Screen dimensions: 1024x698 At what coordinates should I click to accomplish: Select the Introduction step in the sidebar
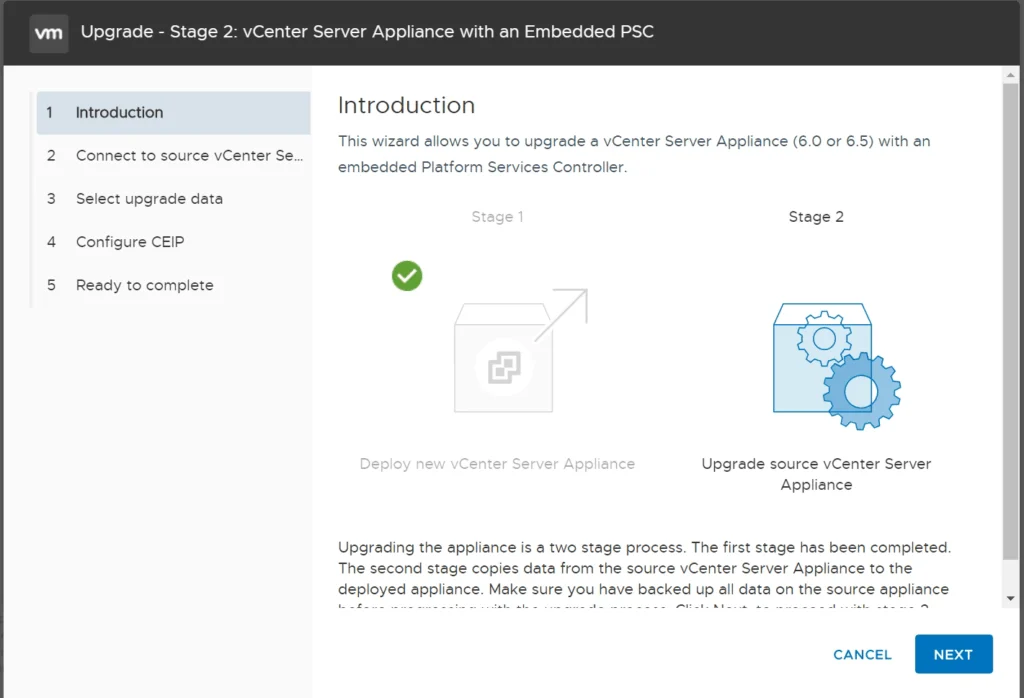(x=173, y=112)
